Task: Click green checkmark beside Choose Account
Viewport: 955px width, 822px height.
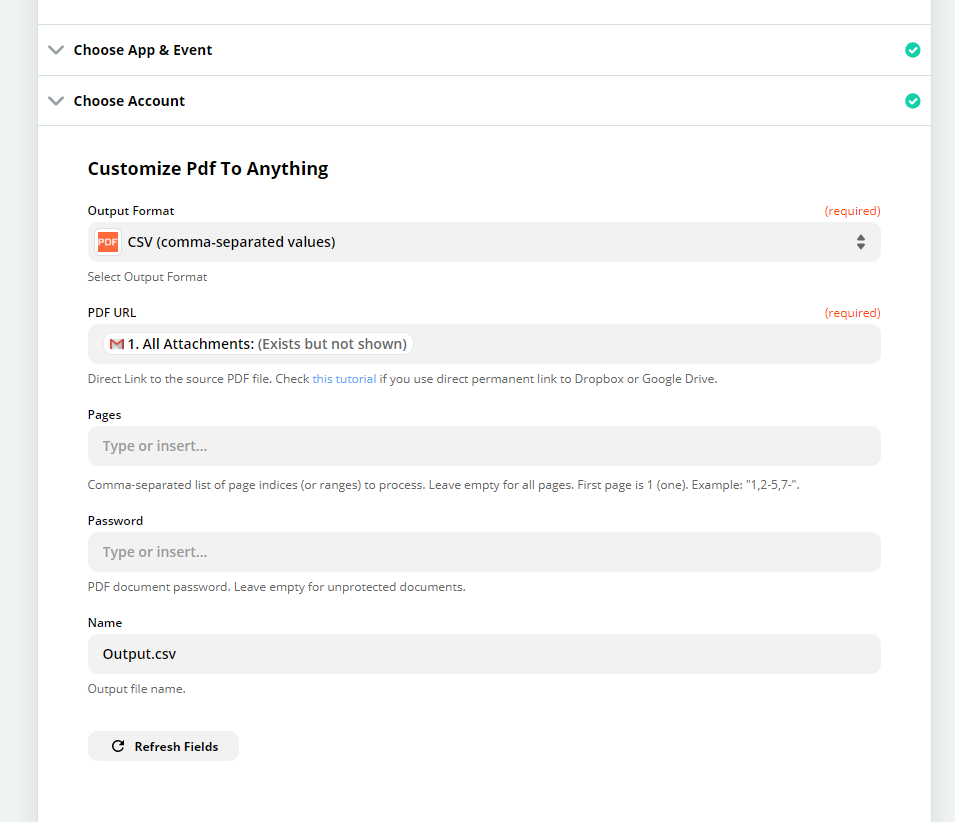Action: tap(912, 101)
